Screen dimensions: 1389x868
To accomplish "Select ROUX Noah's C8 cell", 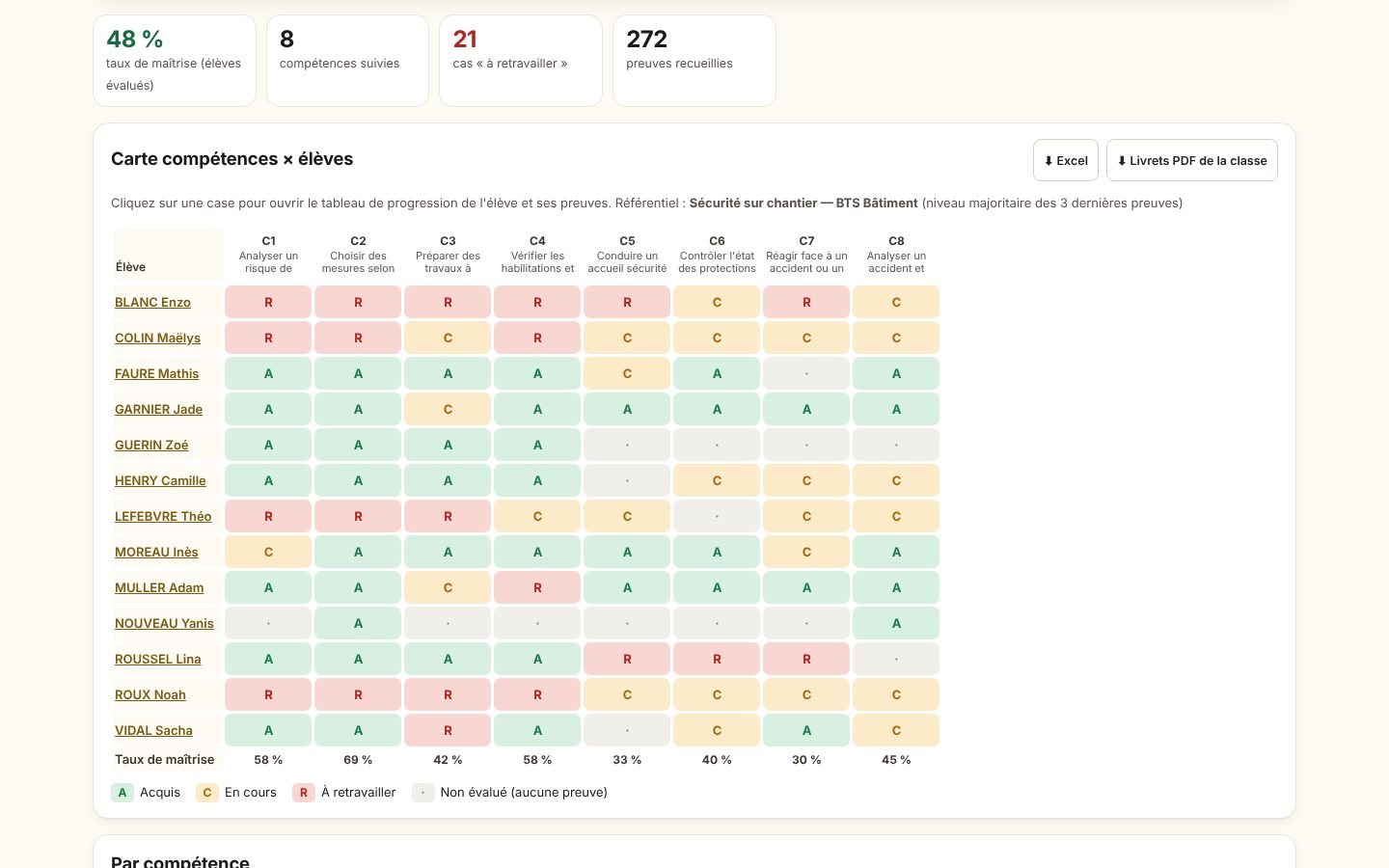I will point(896,694).
